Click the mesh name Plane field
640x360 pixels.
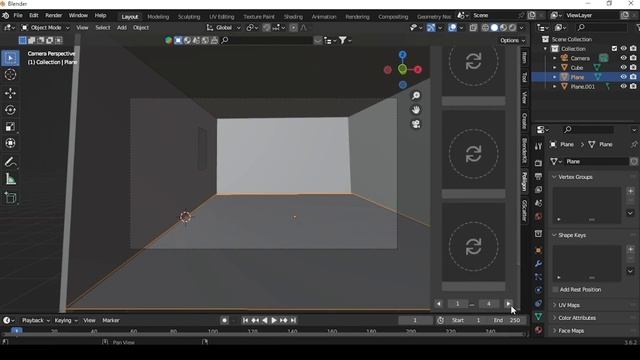tap(596, 162)
